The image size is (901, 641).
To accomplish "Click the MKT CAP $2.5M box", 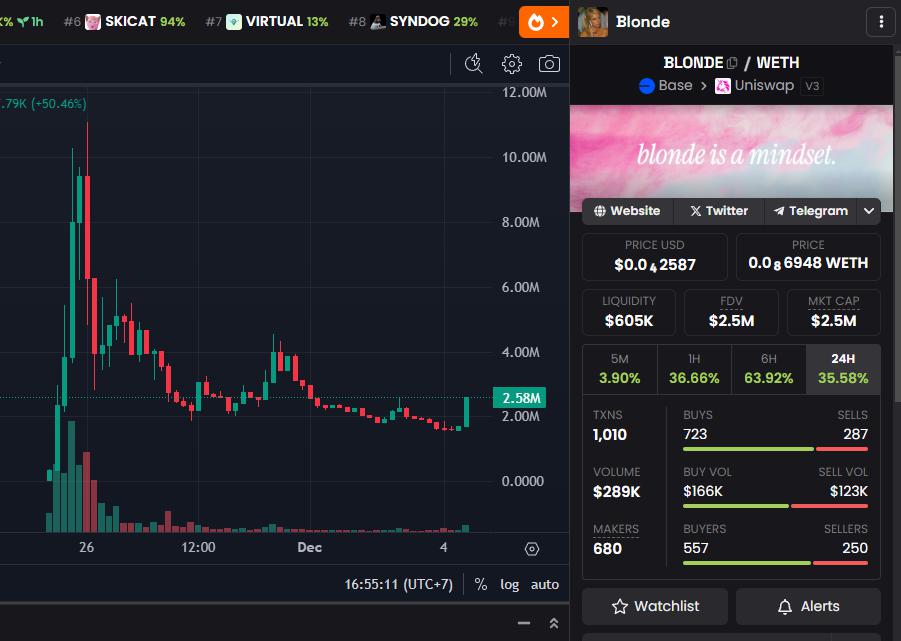I will (x=833, y=312).
